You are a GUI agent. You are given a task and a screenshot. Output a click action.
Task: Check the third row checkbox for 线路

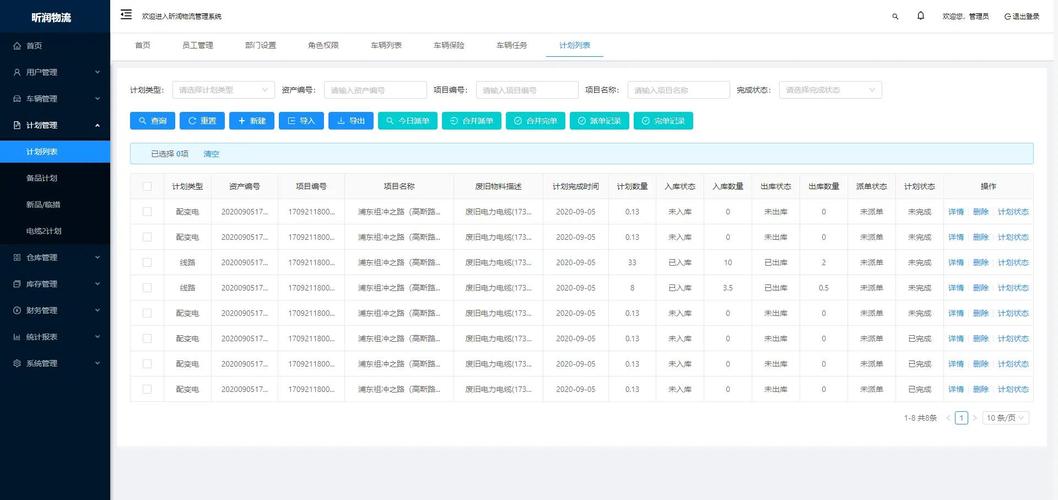pyautogui.click(x=147, y=262)
